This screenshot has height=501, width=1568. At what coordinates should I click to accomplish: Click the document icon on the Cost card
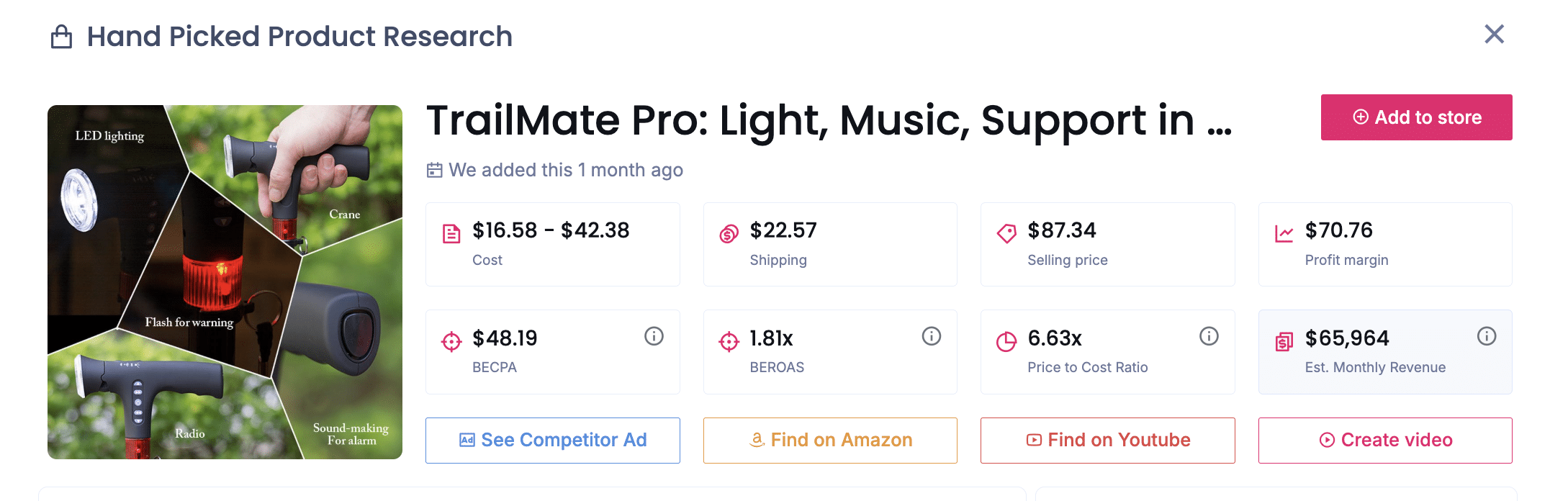click(451, 233)
